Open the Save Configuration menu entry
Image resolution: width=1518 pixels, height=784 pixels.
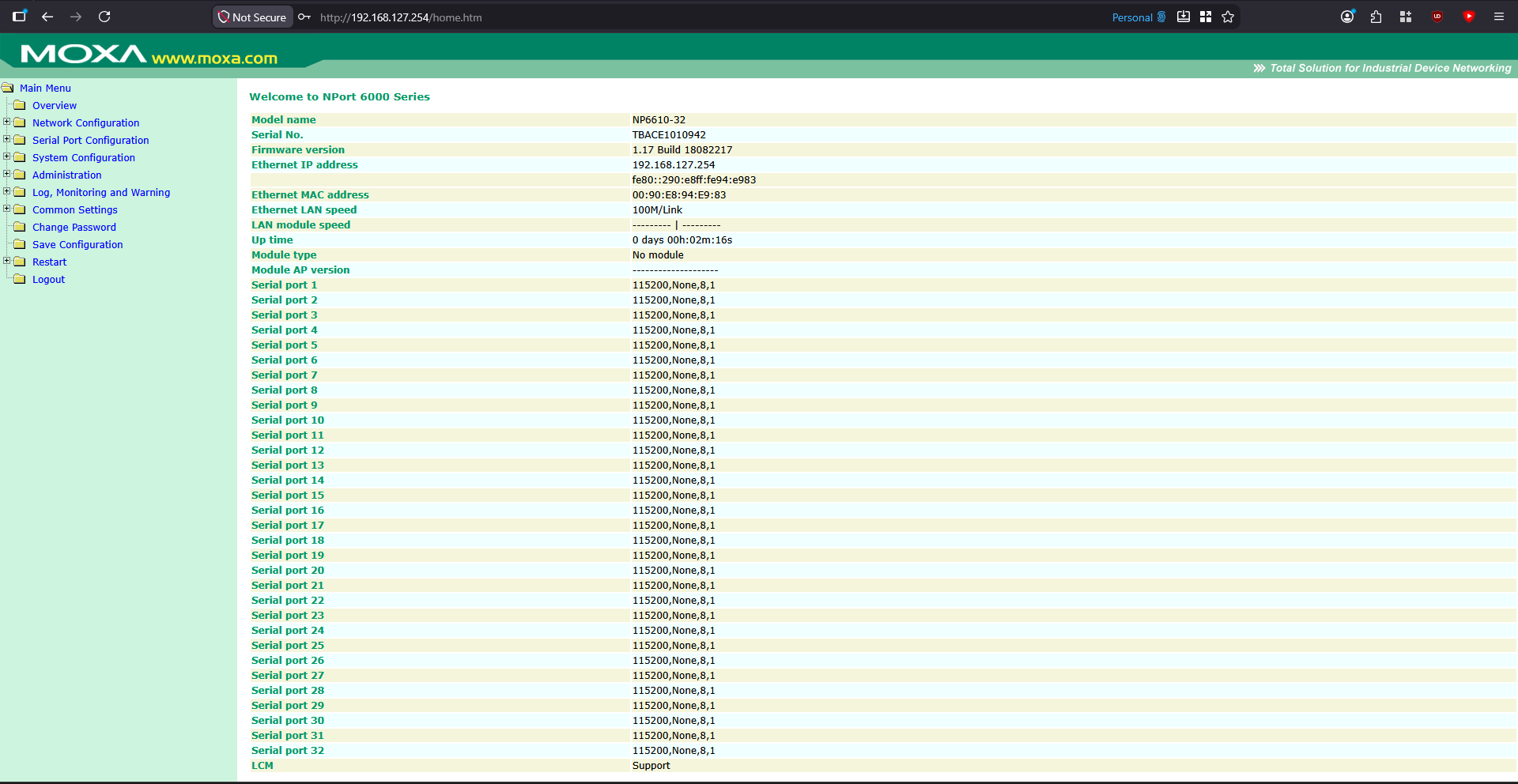click(77, 245)
